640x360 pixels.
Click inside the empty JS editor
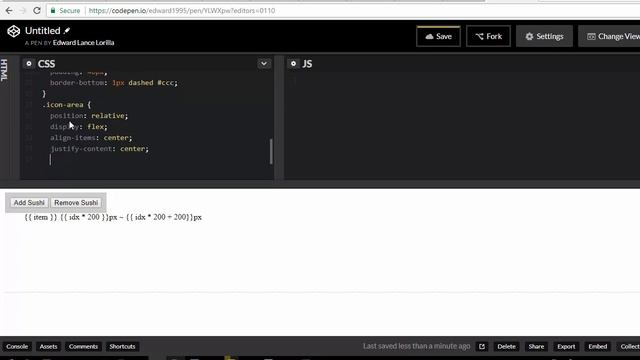pos(461,127)
